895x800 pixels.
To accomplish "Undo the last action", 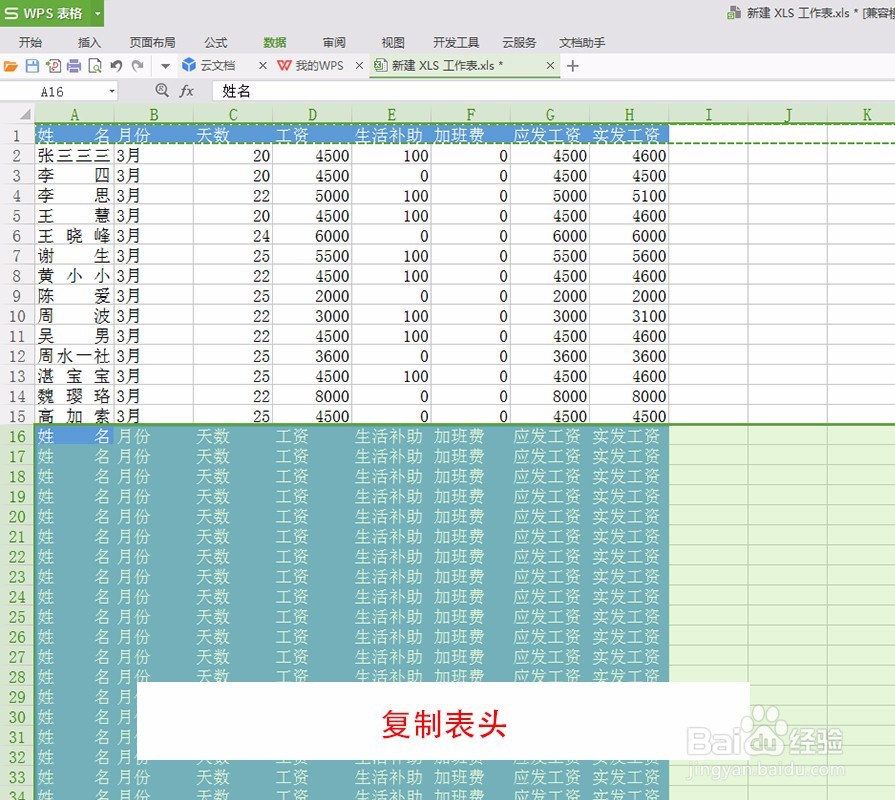I will tap(114, 65).
